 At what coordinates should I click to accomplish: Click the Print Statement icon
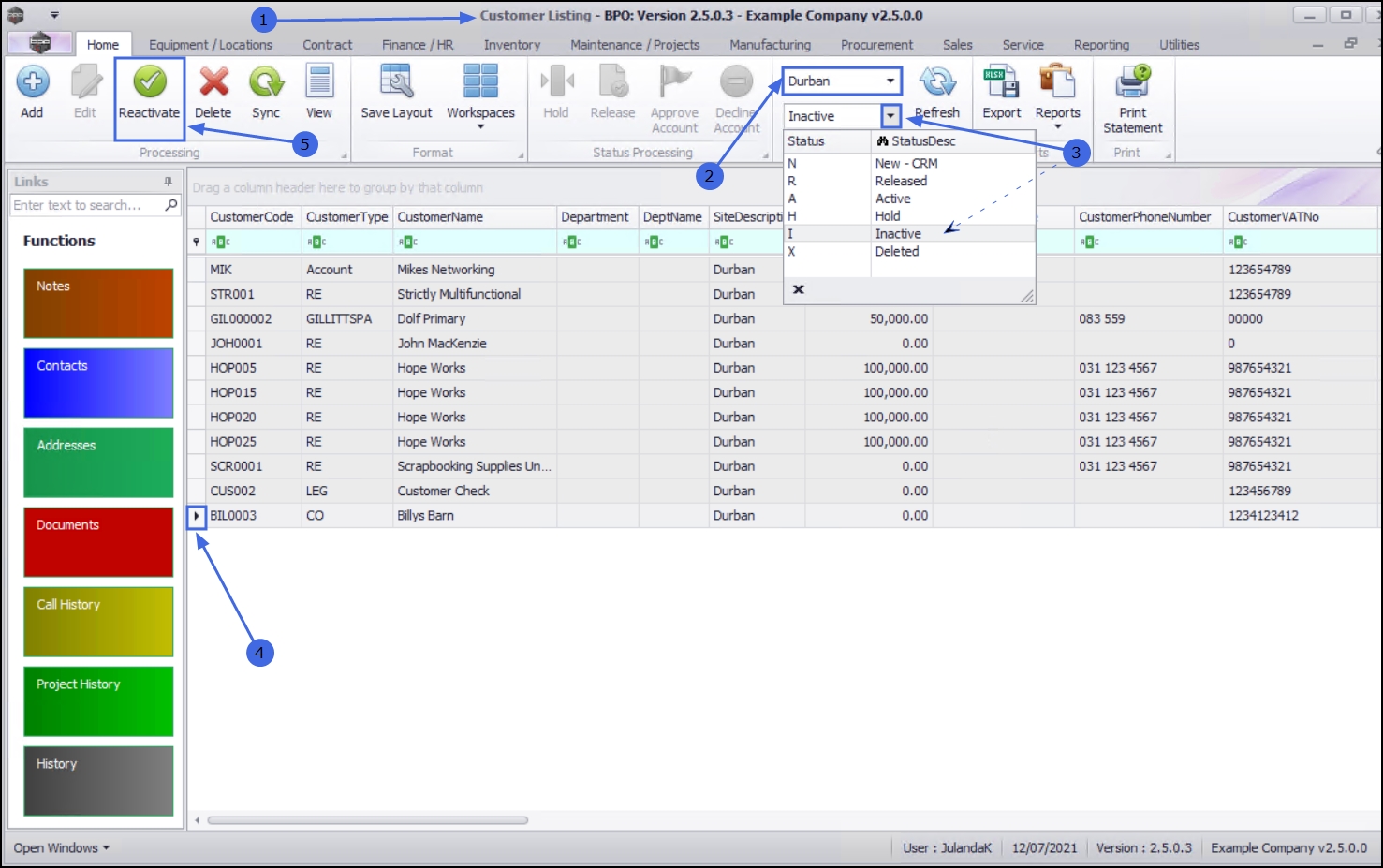pyautogui.click(x=1133, y=82)
